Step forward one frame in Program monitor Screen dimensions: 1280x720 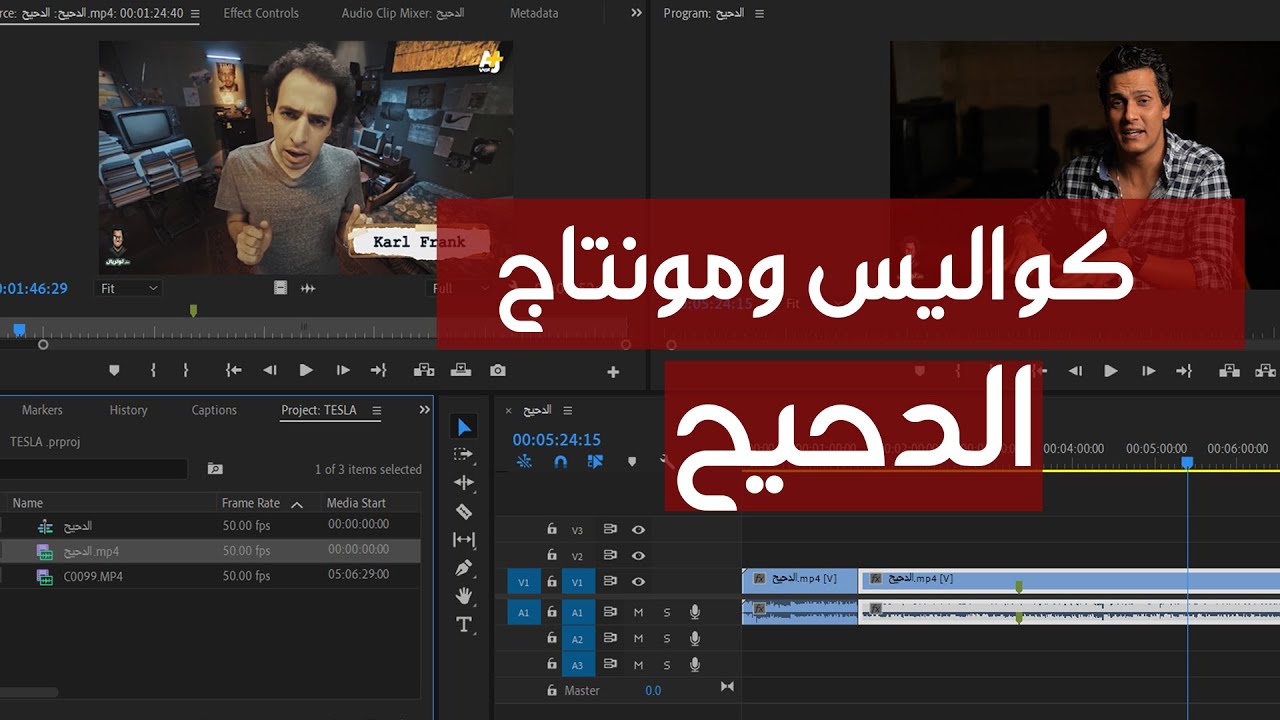pyautogui.click(x=1148, y=370)
